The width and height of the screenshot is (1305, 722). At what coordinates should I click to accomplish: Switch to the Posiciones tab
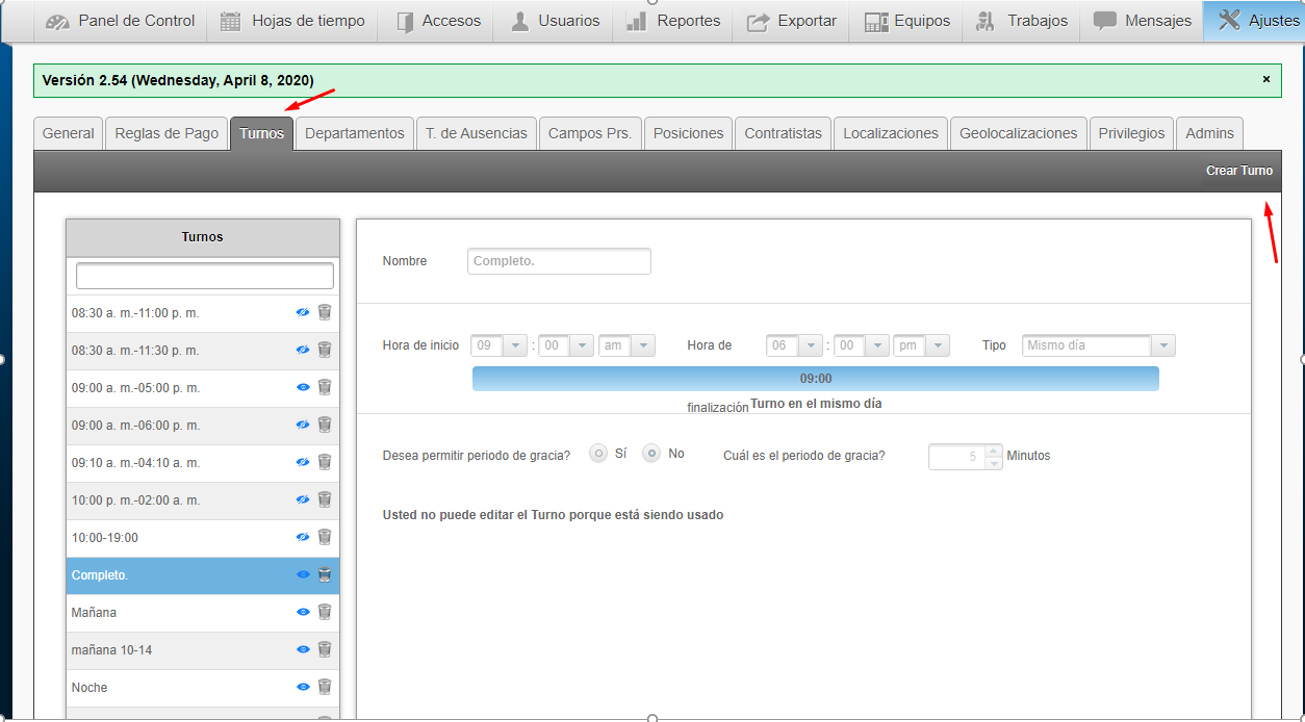coord(688,133)
